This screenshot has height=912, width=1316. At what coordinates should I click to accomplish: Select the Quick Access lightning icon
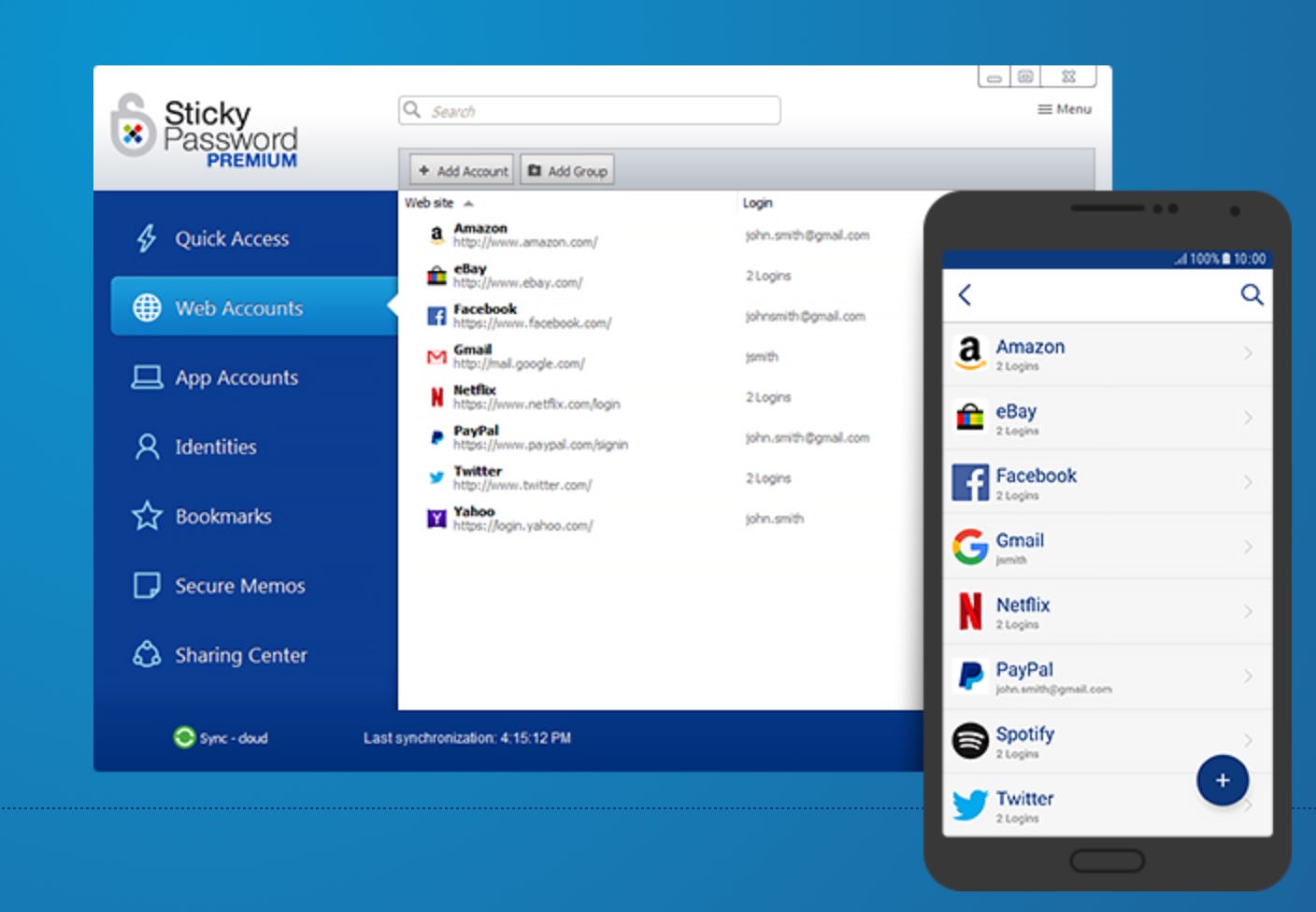(144, 238)
